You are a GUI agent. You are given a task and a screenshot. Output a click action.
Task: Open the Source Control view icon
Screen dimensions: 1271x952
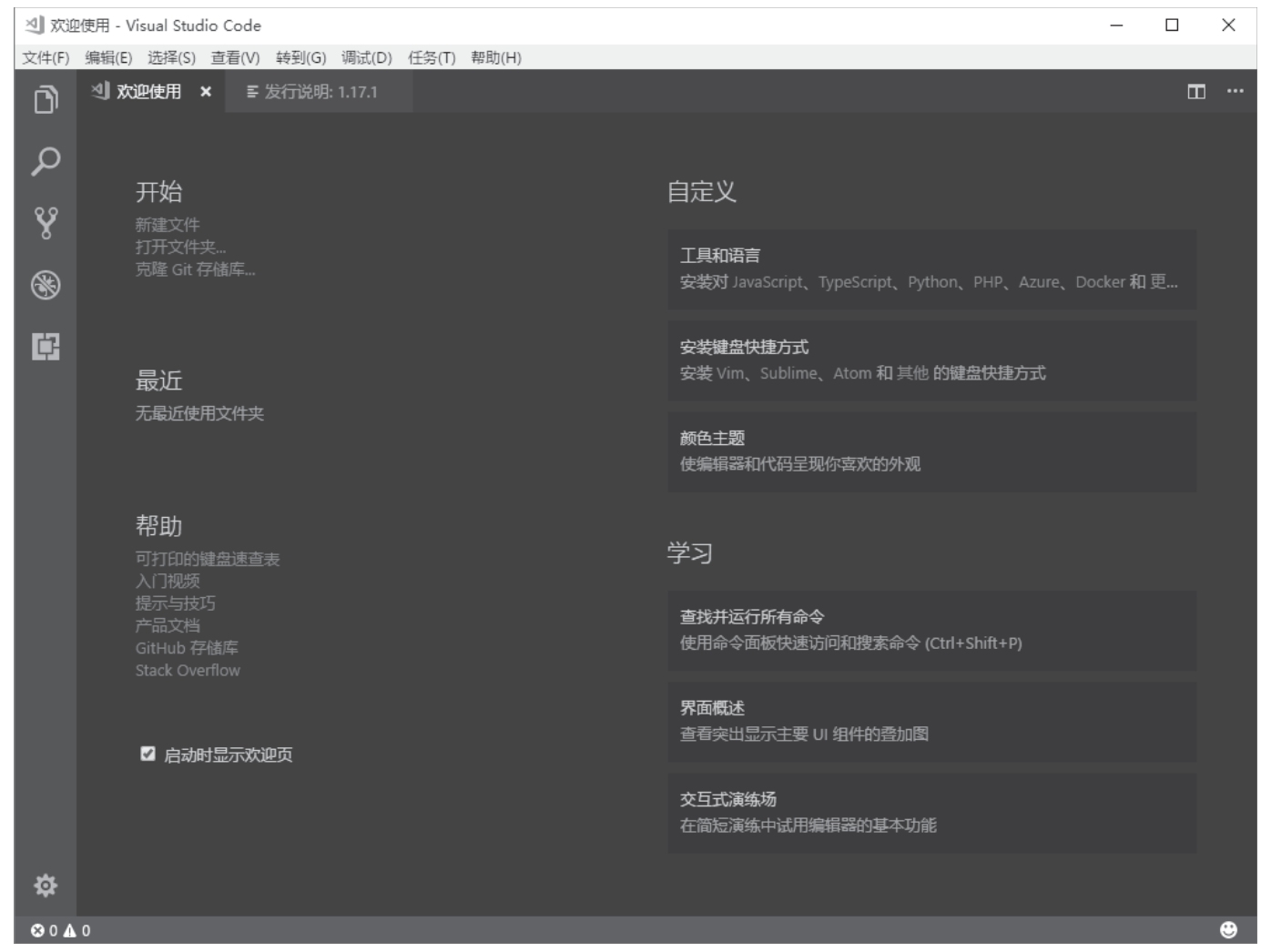point(46,223)
